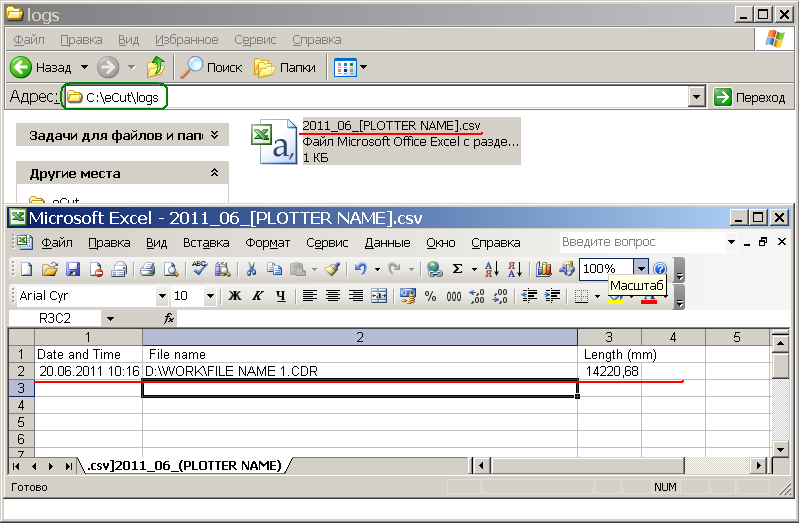Click Up folder icon in Explorer

[x=156, y=67]
